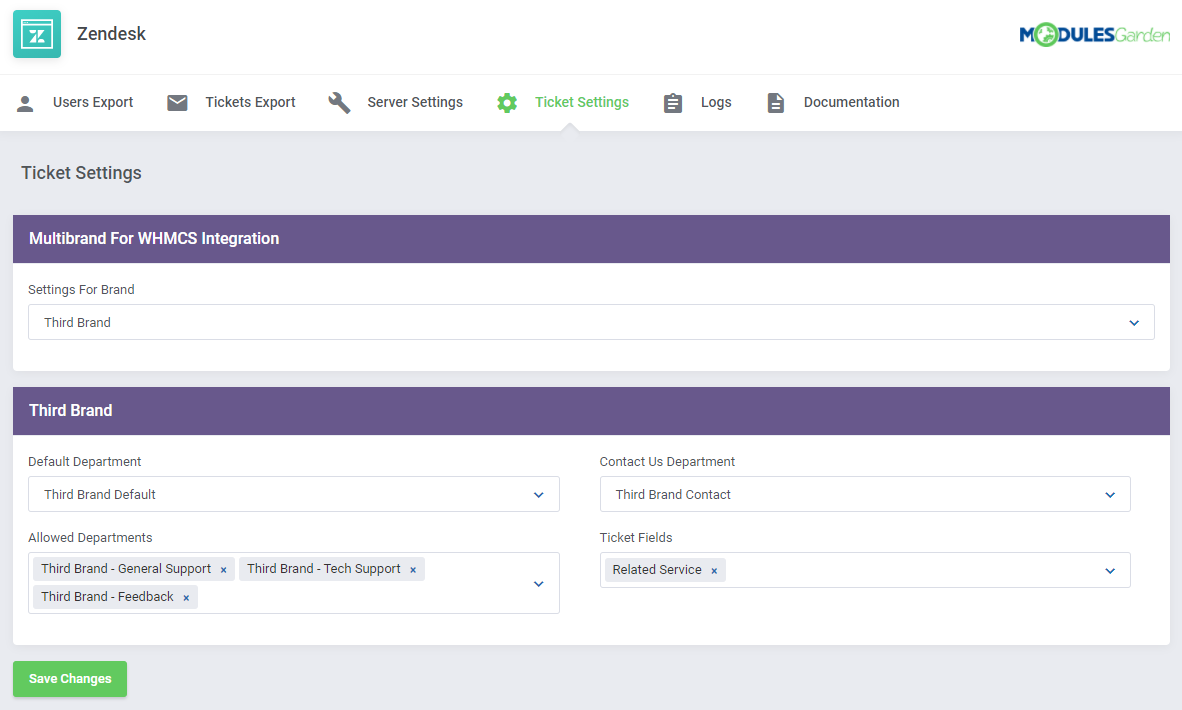
Task: Click the ModulesGarden logo
Action: (x=1095, y=33)
